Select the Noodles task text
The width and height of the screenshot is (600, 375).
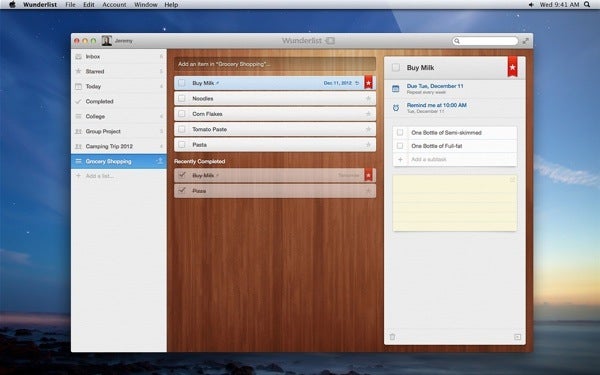point(202,98)
